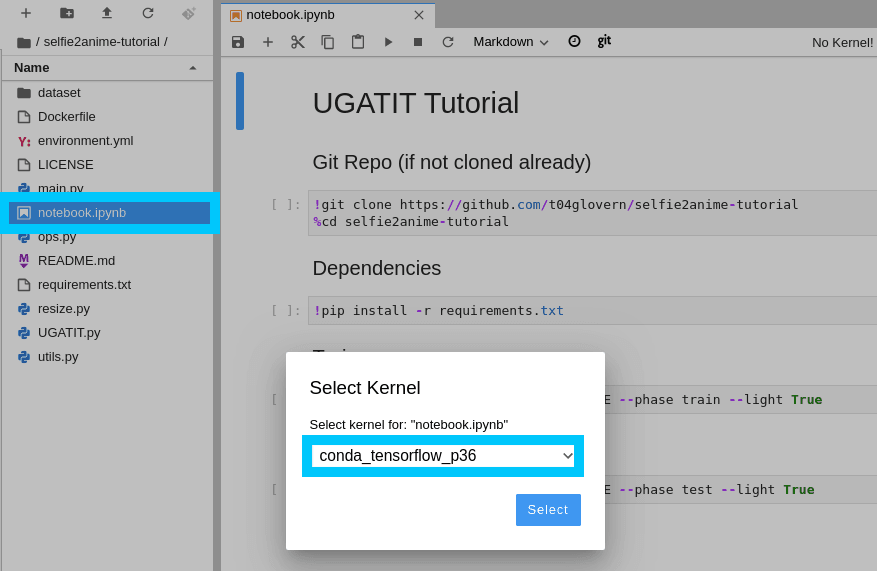Click the Save notebook icon

point(238,42)
